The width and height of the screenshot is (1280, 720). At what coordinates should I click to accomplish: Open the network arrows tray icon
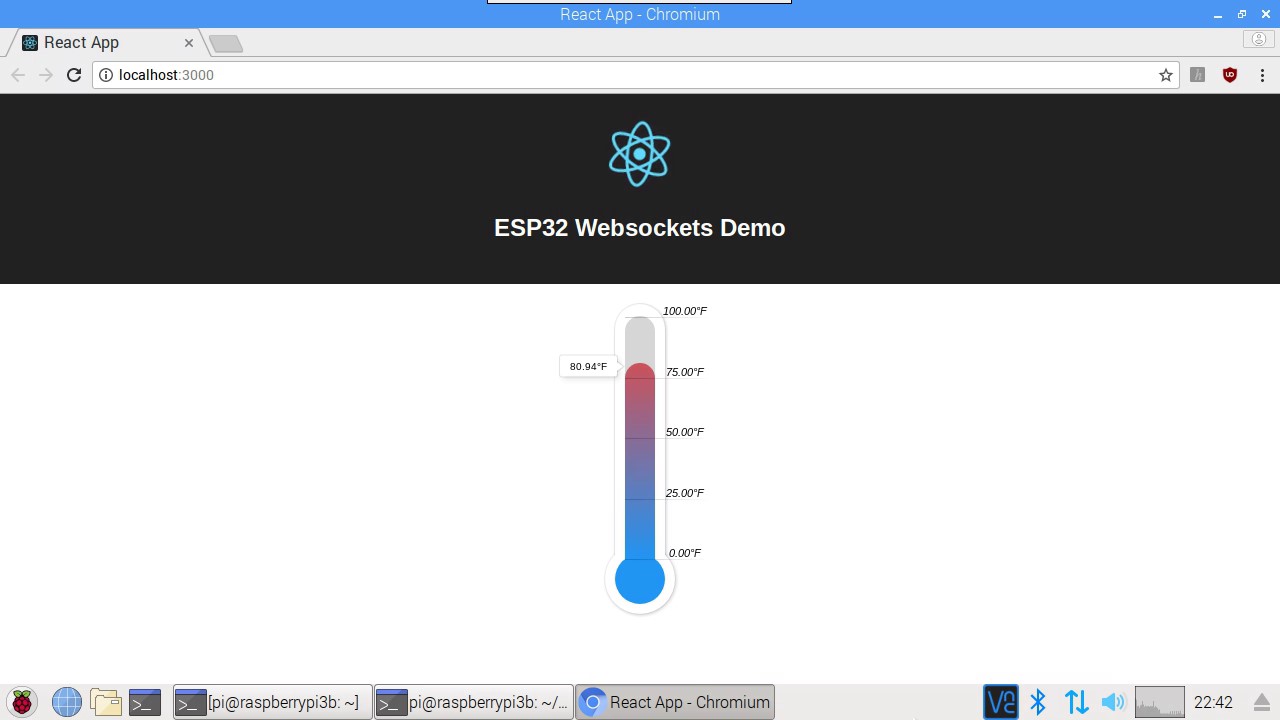tap(1076, 702)
